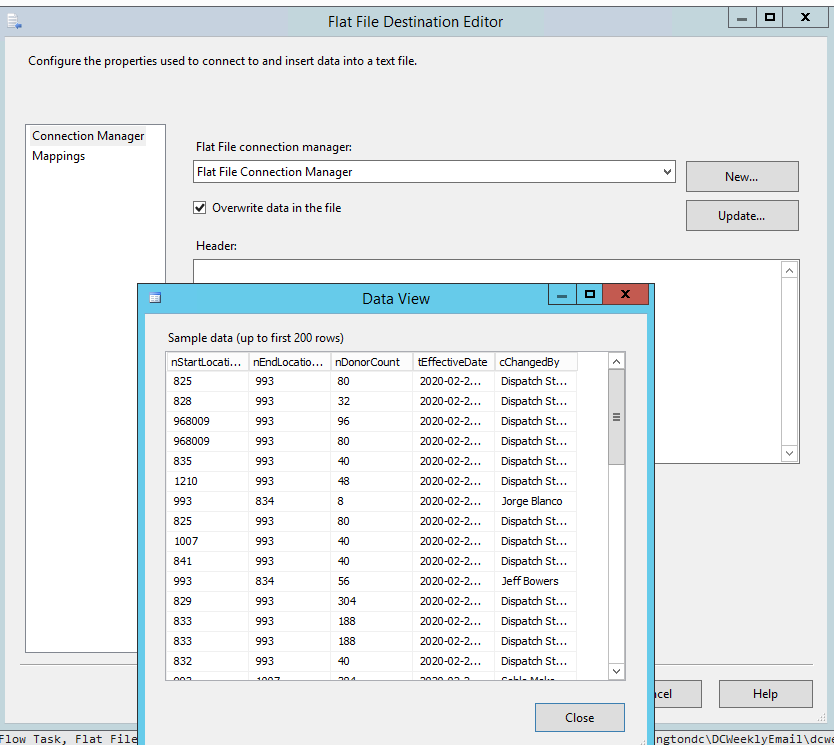834x745 pixels.
Task: Click the Data View window title icon
Action: coord(155,297)
